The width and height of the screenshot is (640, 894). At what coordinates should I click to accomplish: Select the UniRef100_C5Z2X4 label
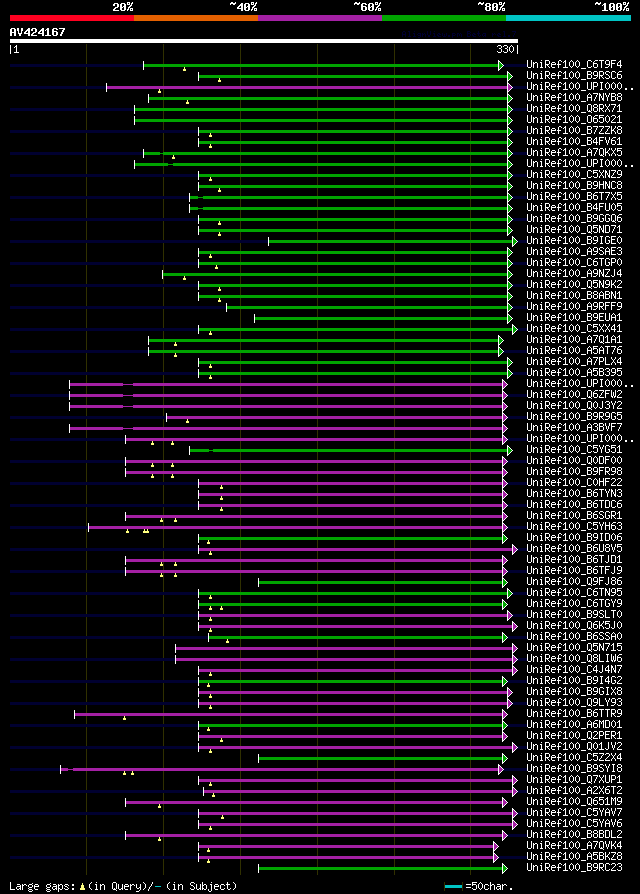(x=574, y=758)
